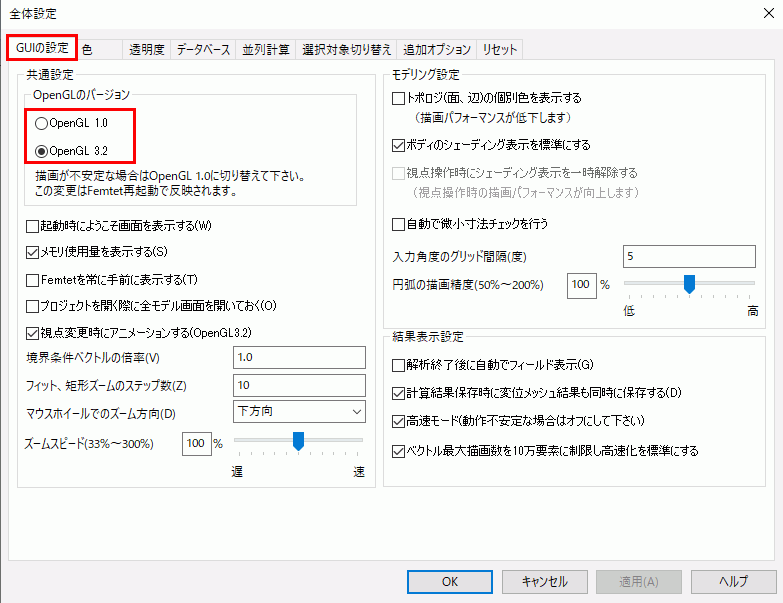Click the ヘルプ button
783x603 pixels.
pos(733,581)
